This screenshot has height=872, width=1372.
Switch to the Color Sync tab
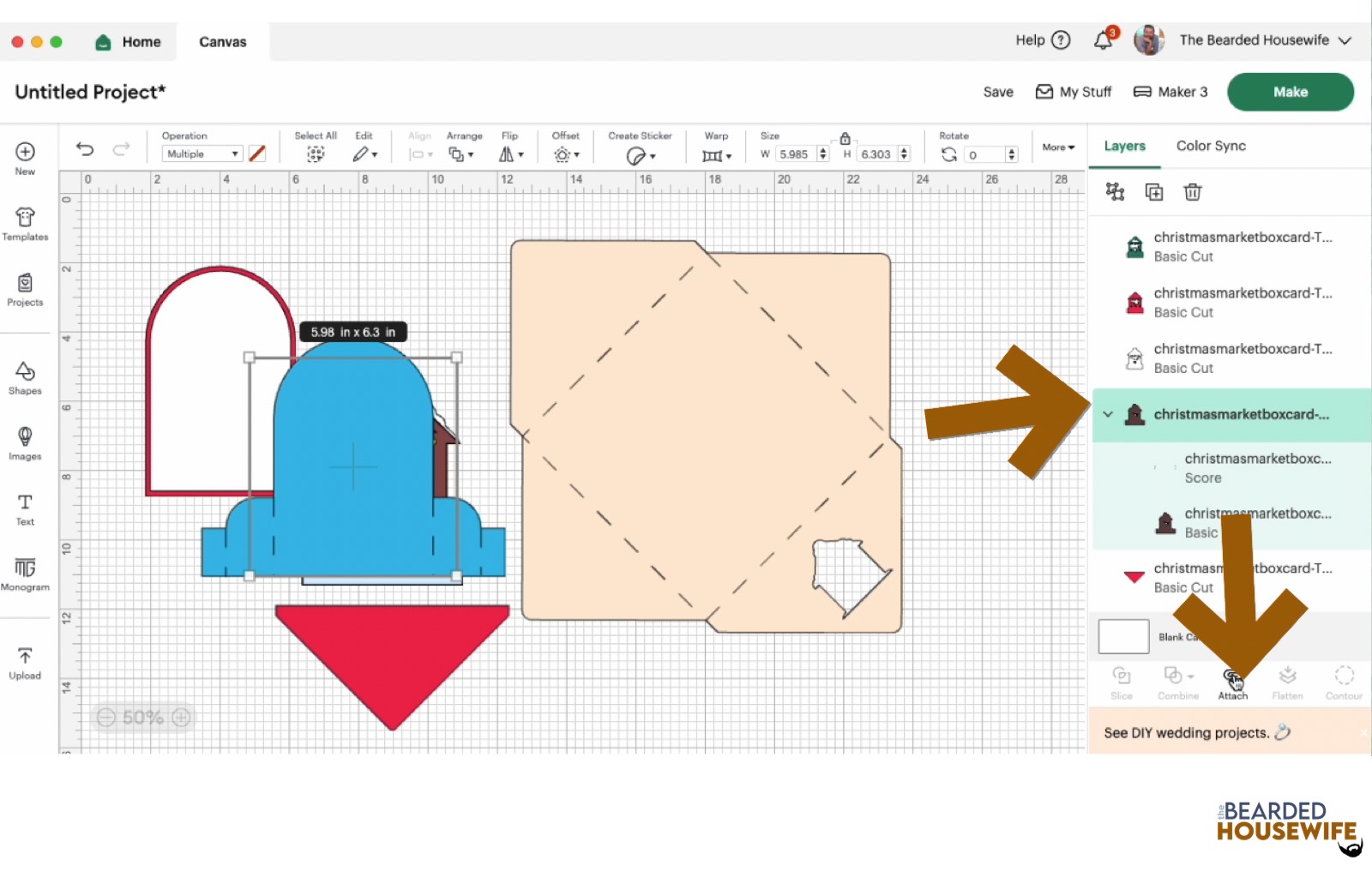coord(1211,146)
